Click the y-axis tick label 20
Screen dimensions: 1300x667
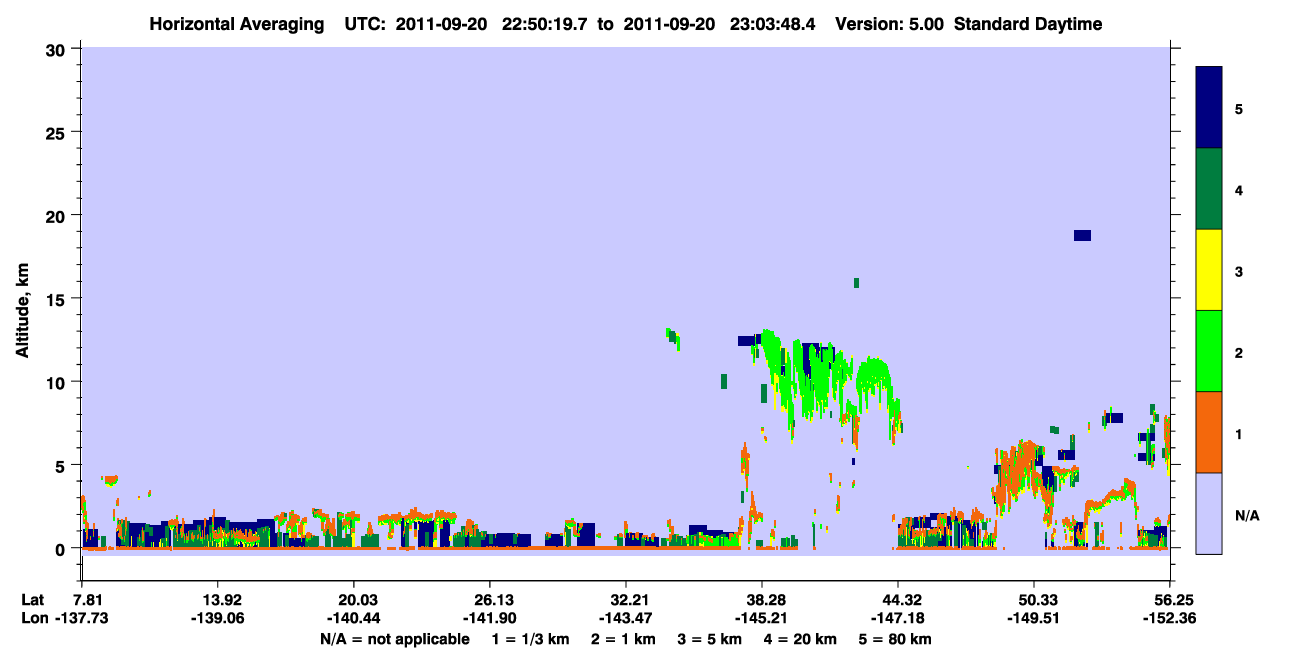57,215
